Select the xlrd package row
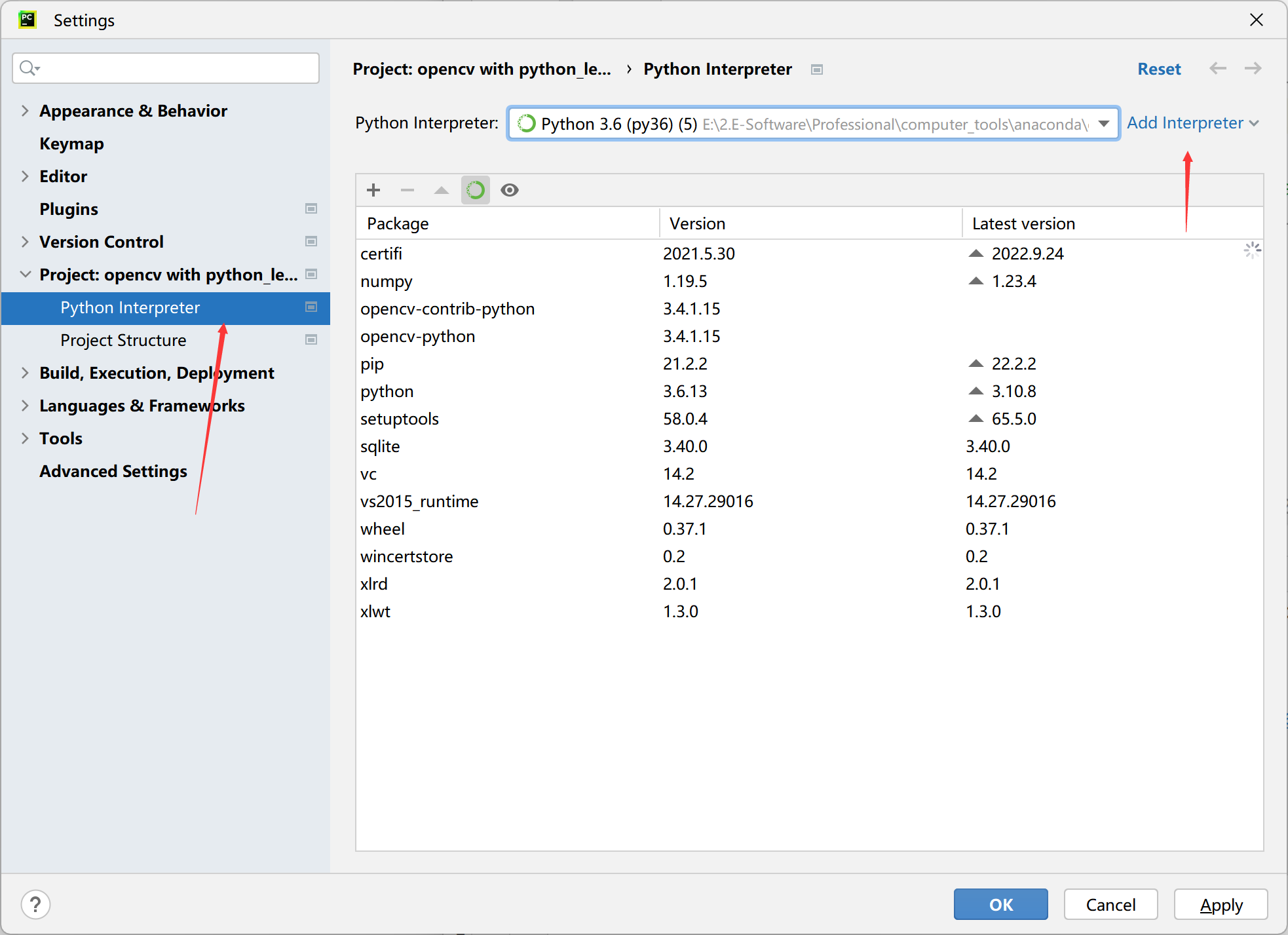 coord(809,584)
